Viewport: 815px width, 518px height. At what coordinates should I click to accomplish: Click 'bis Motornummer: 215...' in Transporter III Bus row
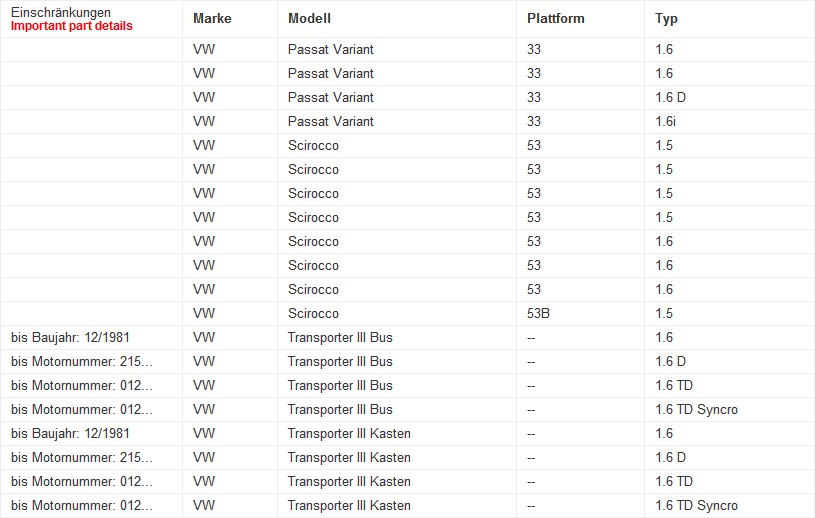pos(81,361)
